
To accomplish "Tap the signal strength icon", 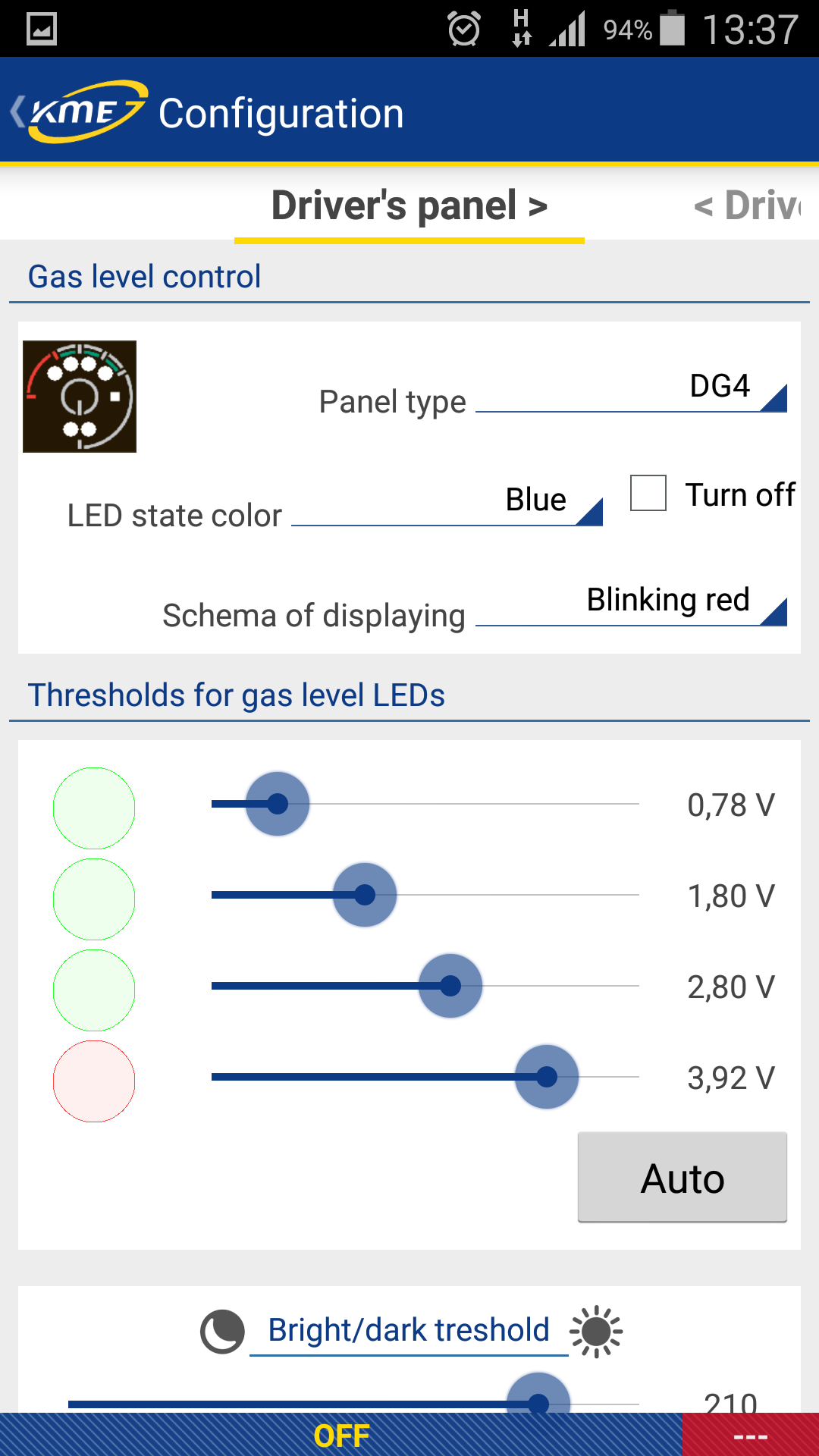I will pos(568,30).
